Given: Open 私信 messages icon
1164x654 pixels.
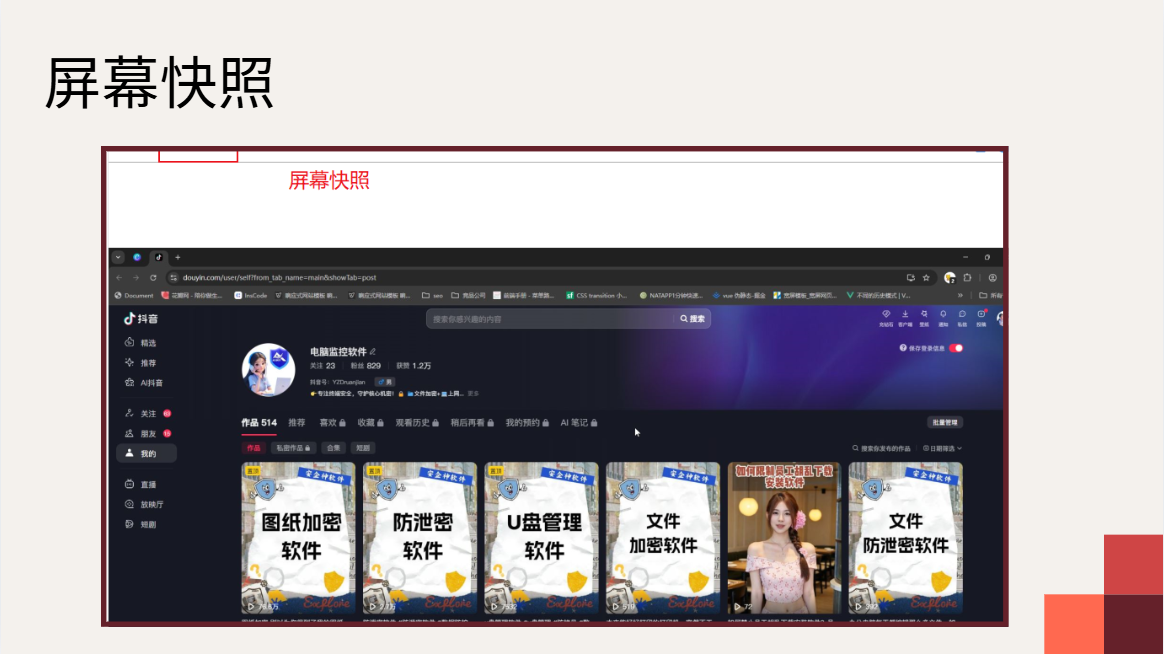Looking at the screenshot, I should (x=962, y=314).
